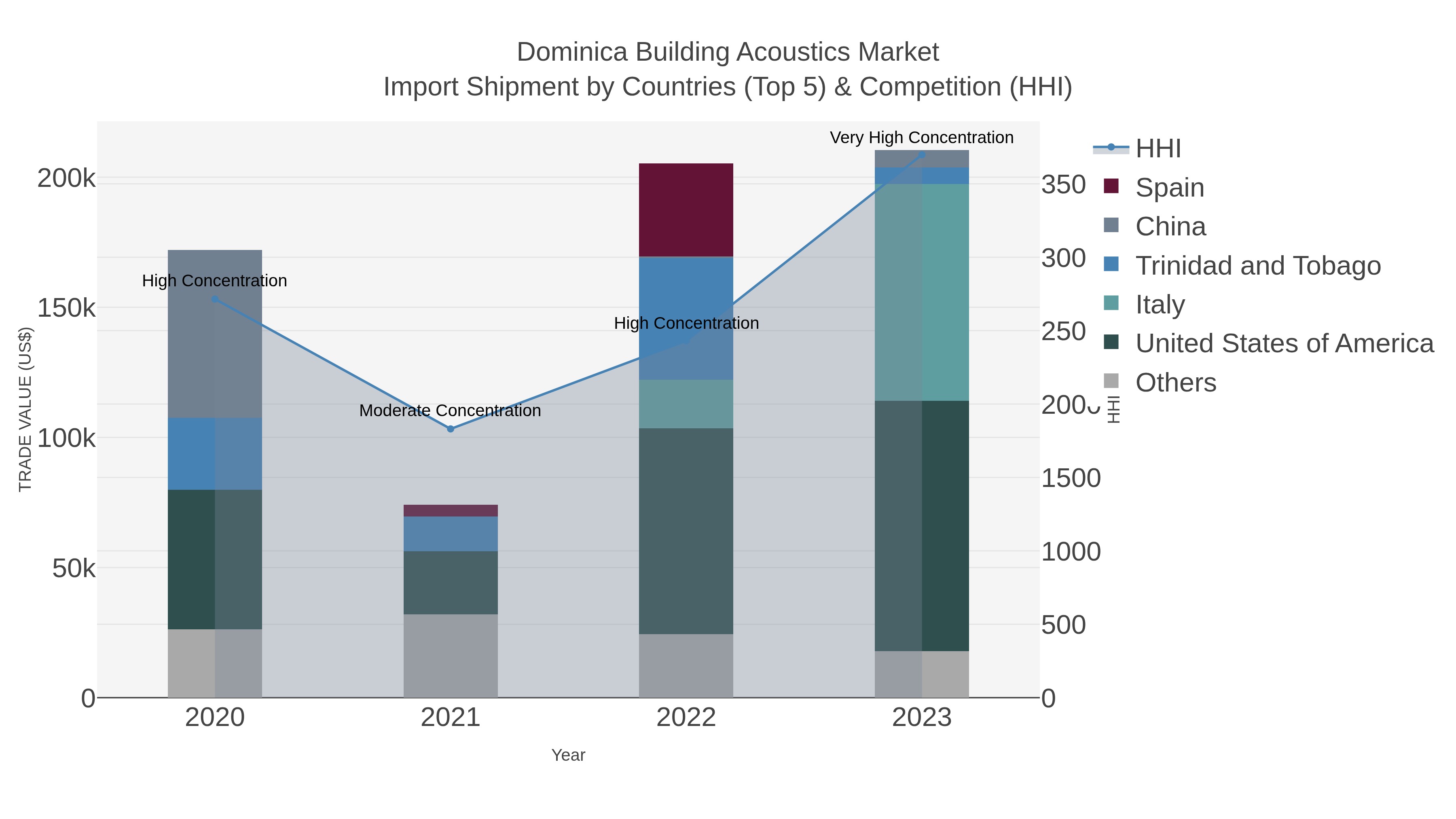Click the TRADE VALUE (US$) axis title
The width and height of the screenshot is (1456, 819).
25,409
